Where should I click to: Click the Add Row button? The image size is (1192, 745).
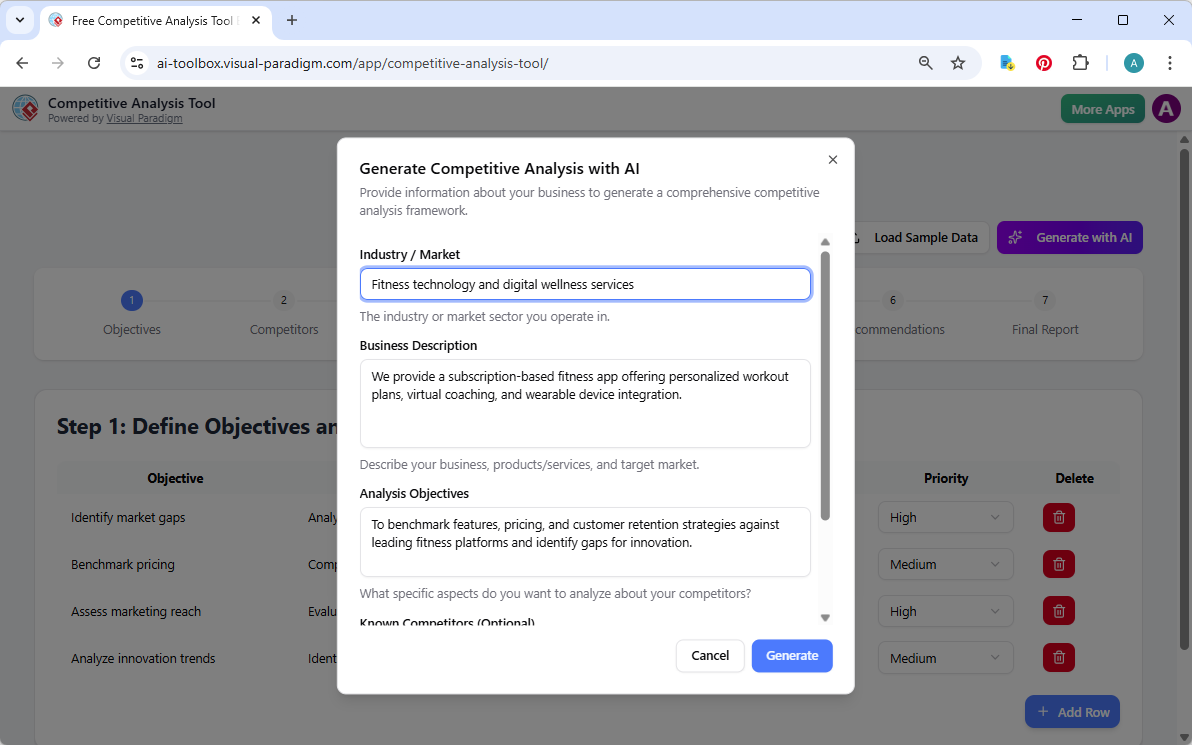pyautogui.click(x=1072, y=711)
